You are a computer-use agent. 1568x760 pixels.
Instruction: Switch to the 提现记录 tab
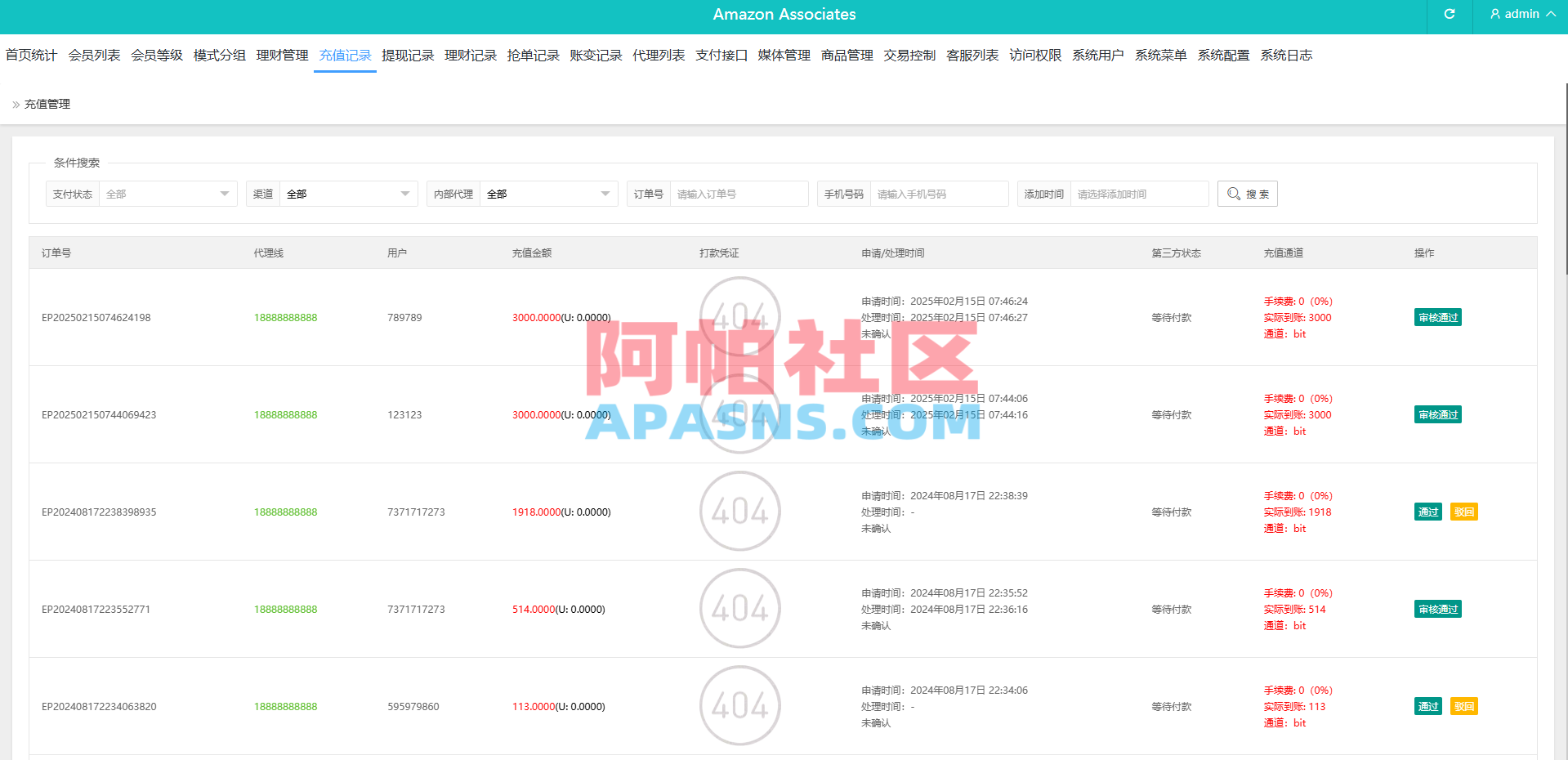[x=408, y=55]
